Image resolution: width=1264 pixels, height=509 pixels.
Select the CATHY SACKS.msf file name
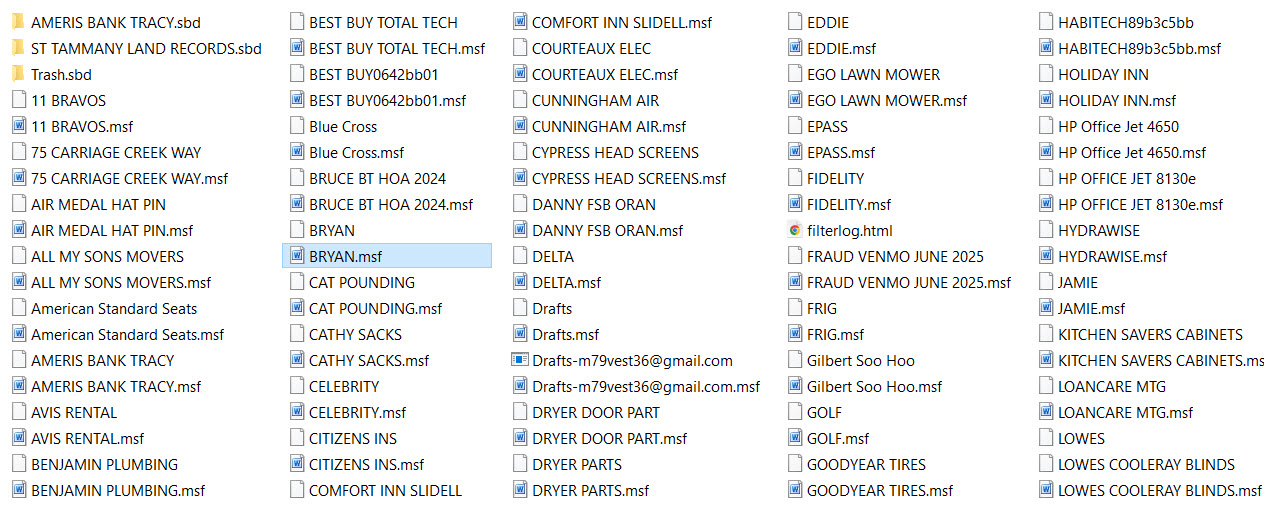[x=369, y=360]
